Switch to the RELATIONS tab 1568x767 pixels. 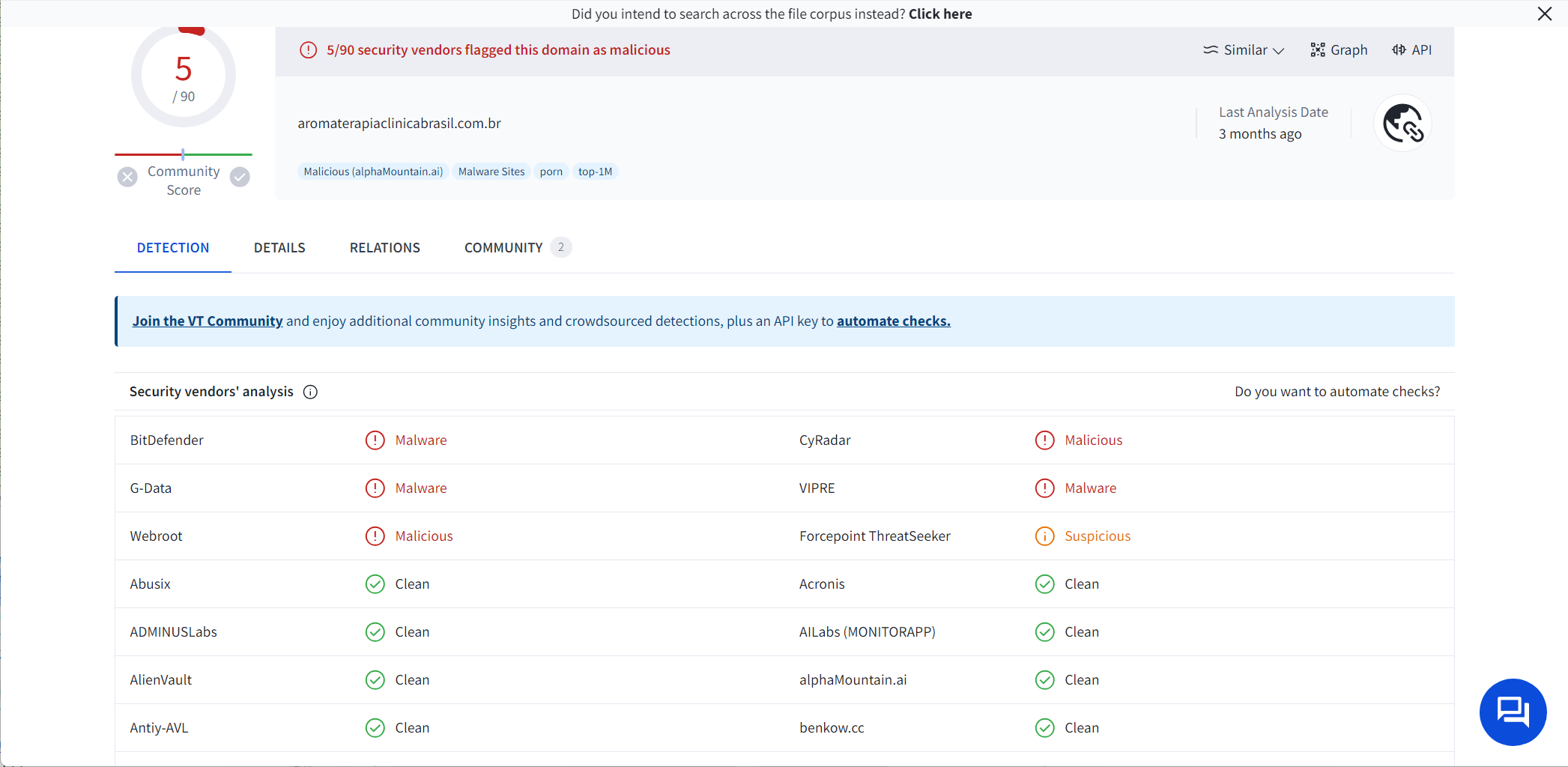(384, 247)
